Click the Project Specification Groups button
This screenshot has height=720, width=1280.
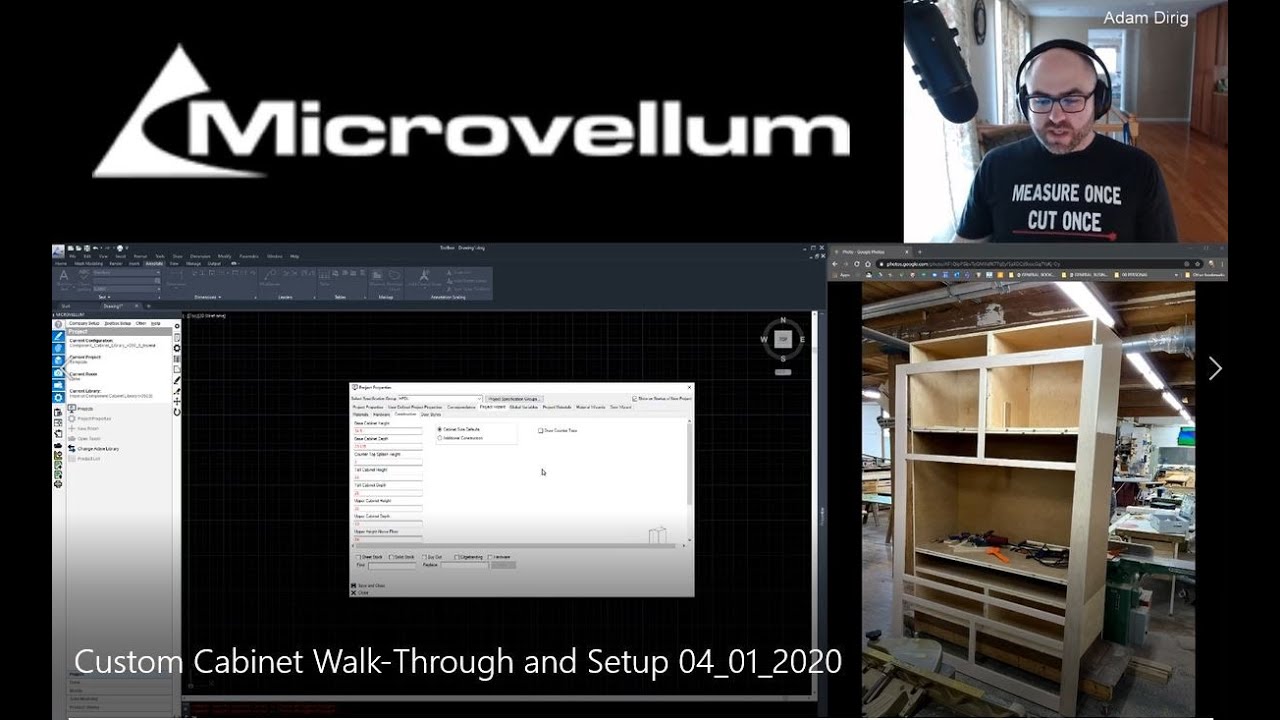click(515, 399)
